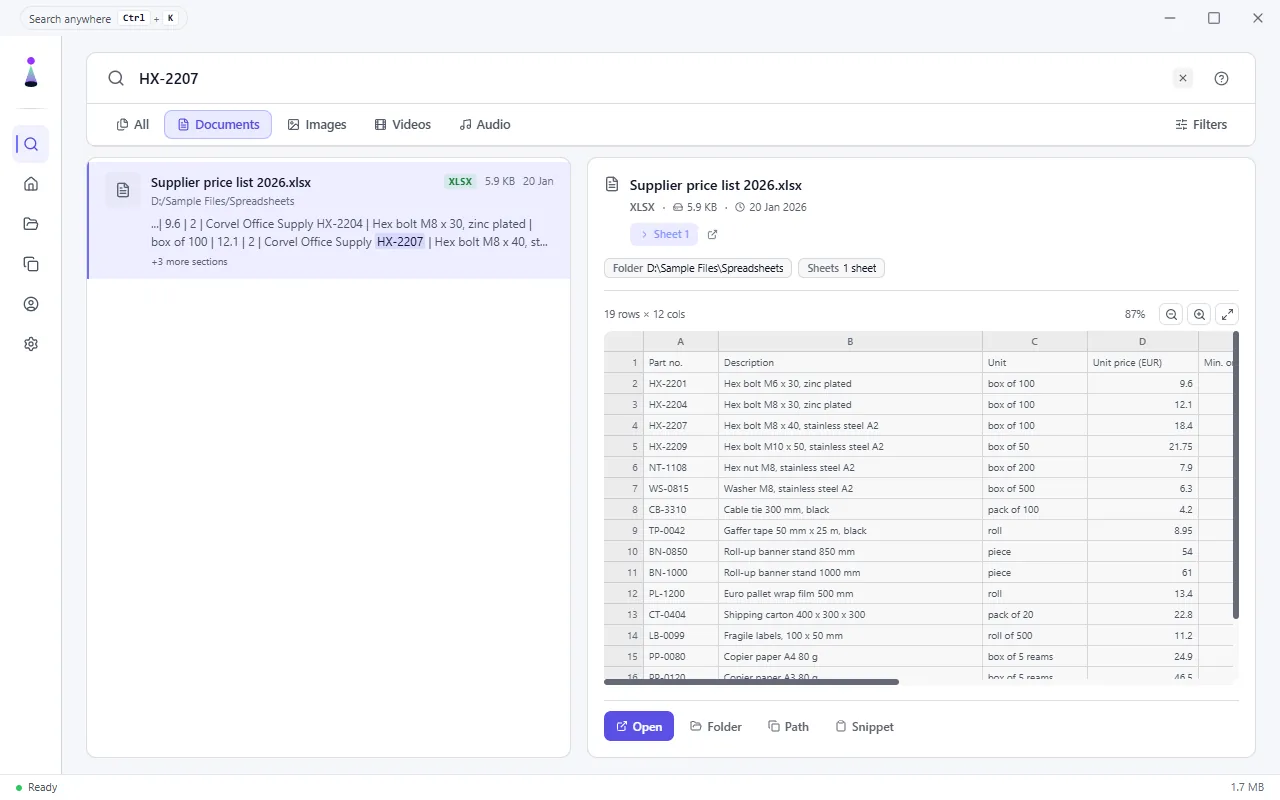Click the Ready status indicator
The image size is (1280, 800).
coord(37,788)
